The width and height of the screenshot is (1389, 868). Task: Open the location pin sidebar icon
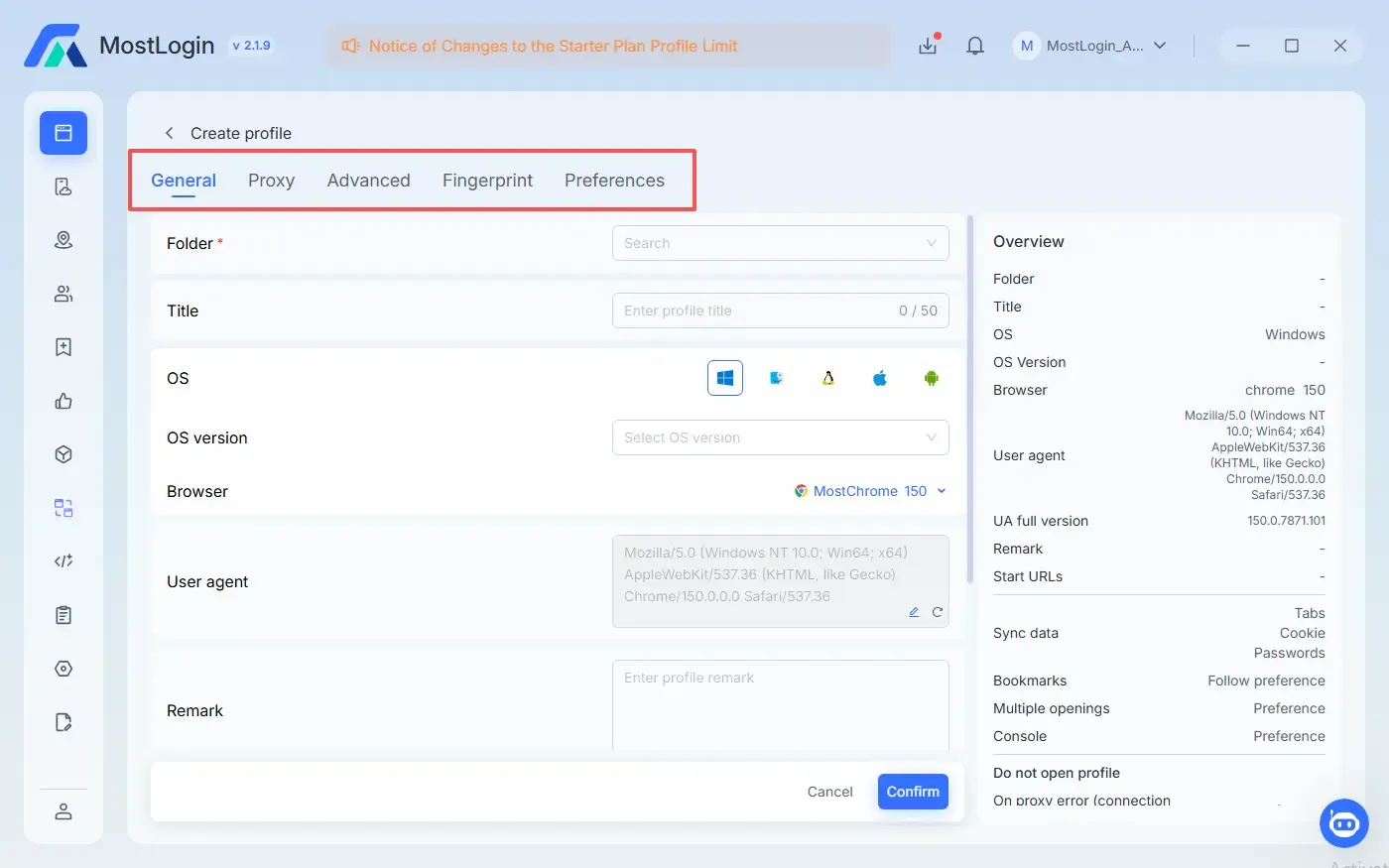[63, 240]
